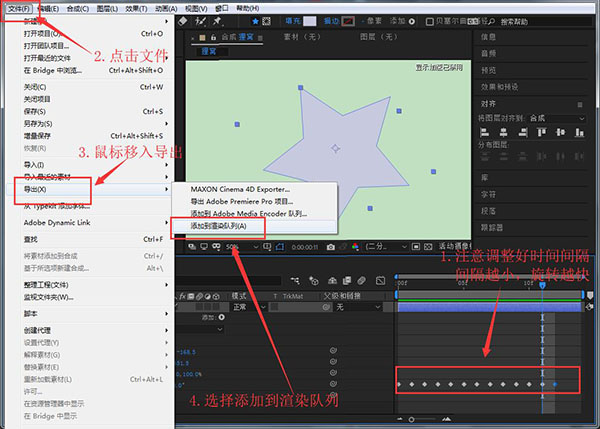
Task: Open the (二分 resolution dropdown
Action: (x=386, y=247)
